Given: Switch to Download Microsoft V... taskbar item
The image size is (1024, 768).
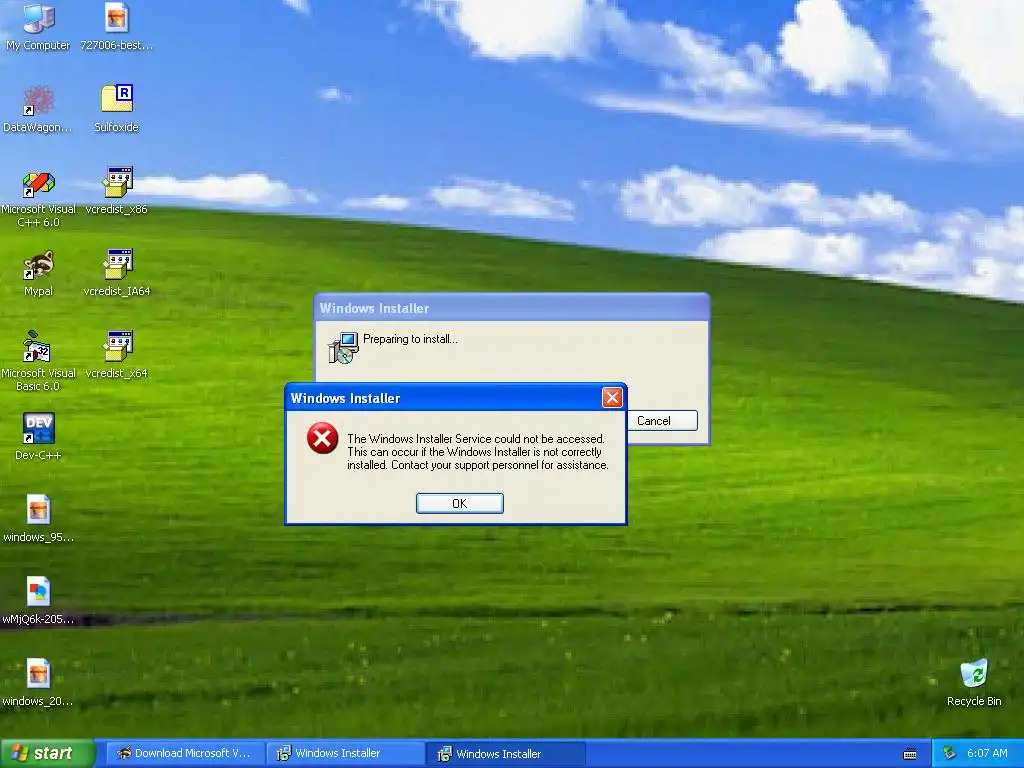Looking at the screenshot, I should [x=184, y=754].
